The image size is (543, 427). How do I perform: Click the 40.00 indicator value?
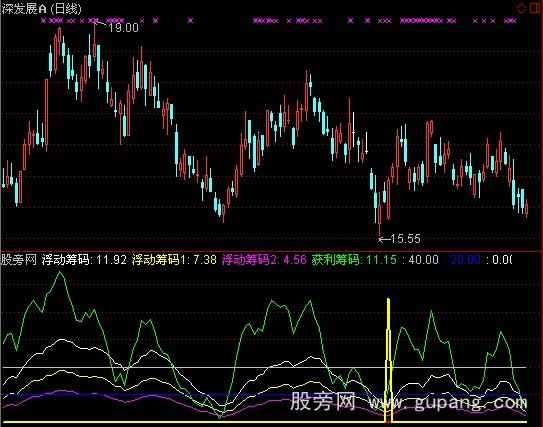[x=423, y=259]
